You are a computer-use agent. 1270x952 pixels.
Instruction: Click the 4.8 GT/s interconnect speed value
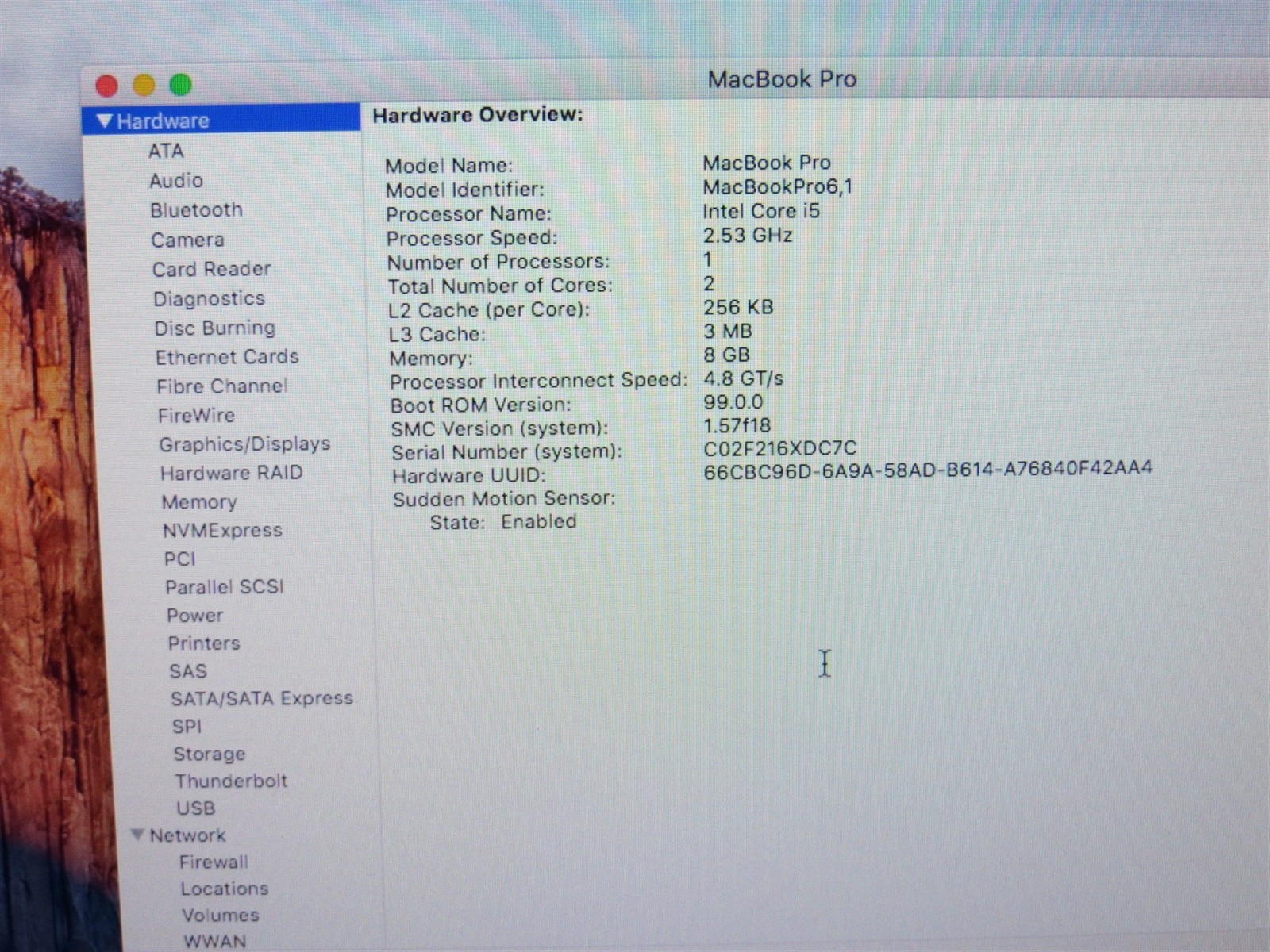point(743,378)
